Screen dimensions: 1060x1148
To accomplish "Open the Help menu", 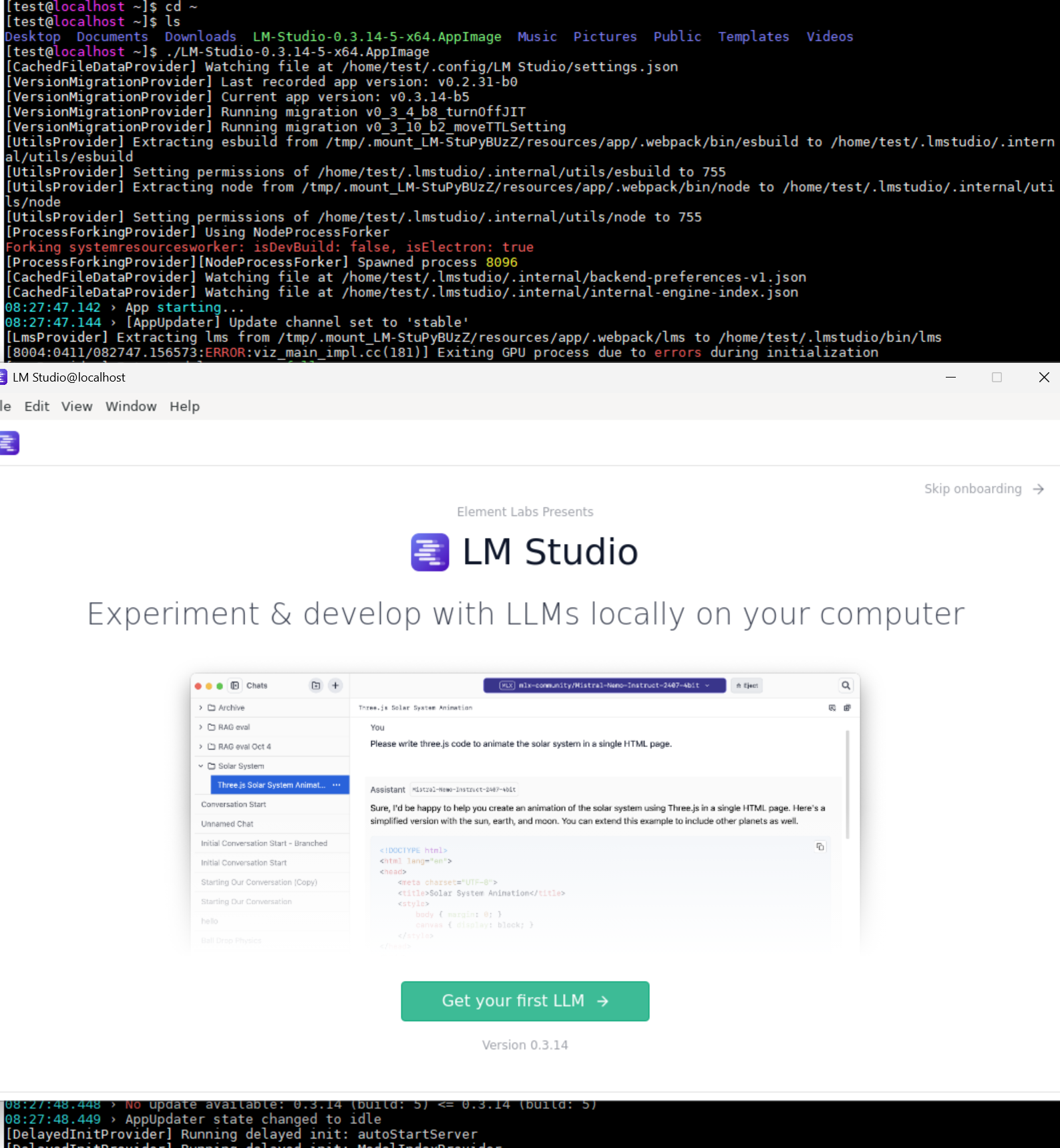I will tap(184, 406).
